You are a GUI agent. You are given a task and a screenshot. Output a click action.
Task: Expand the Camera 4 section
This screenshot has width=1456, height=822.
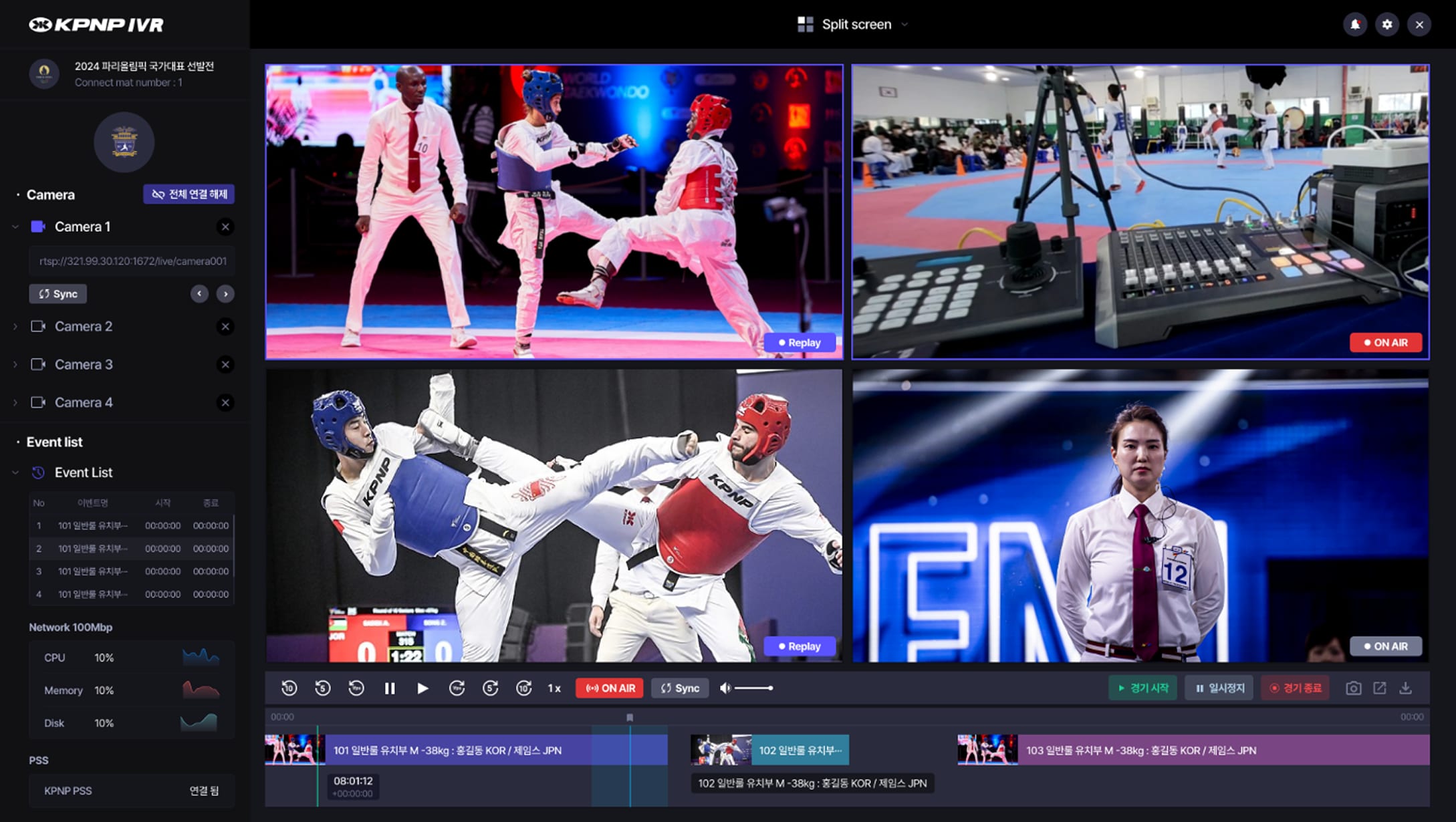pyautogui.click(x=15, y=402)
